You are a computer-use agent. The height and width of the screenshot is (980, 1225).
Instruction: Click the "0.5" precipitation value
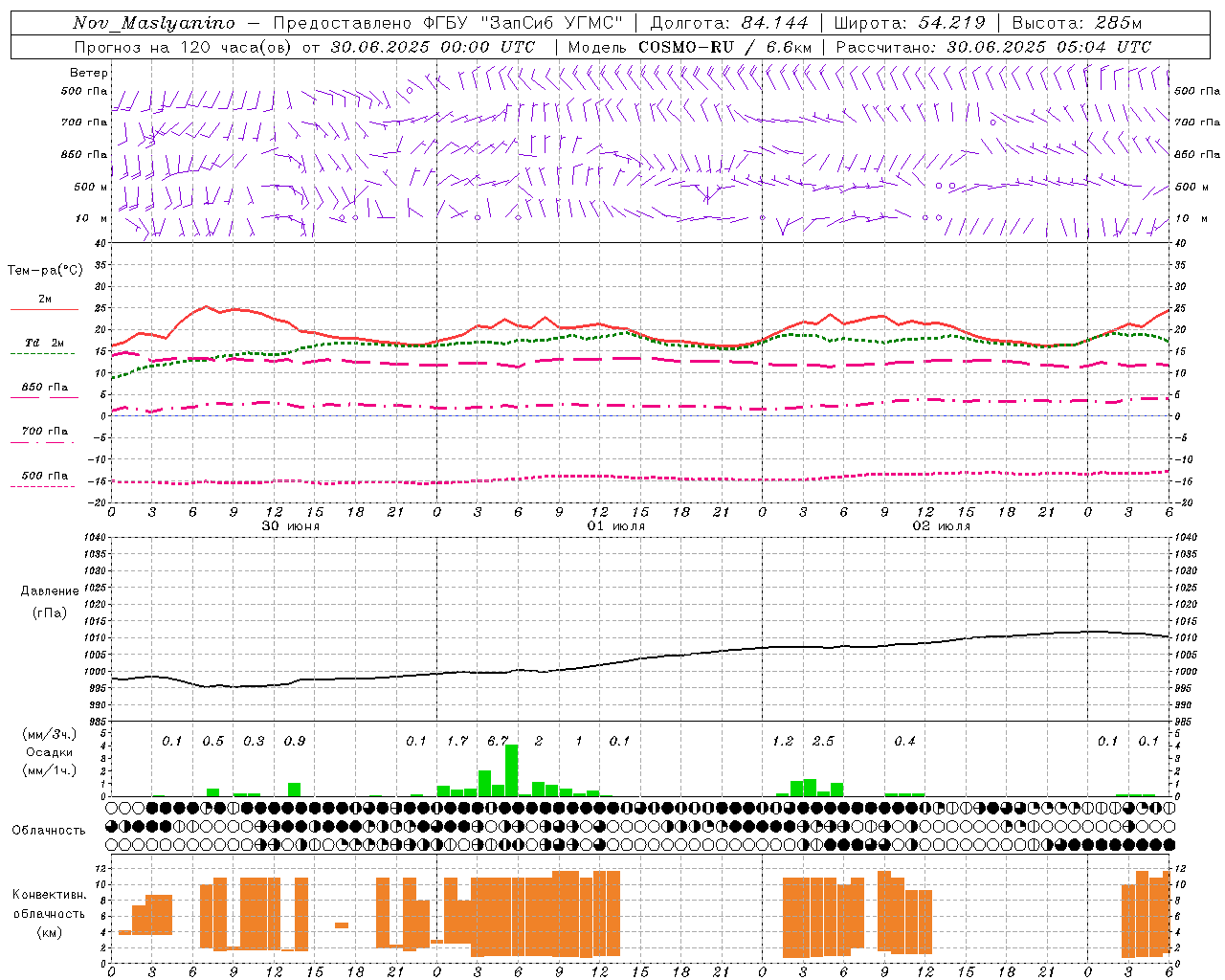point(212,742)
